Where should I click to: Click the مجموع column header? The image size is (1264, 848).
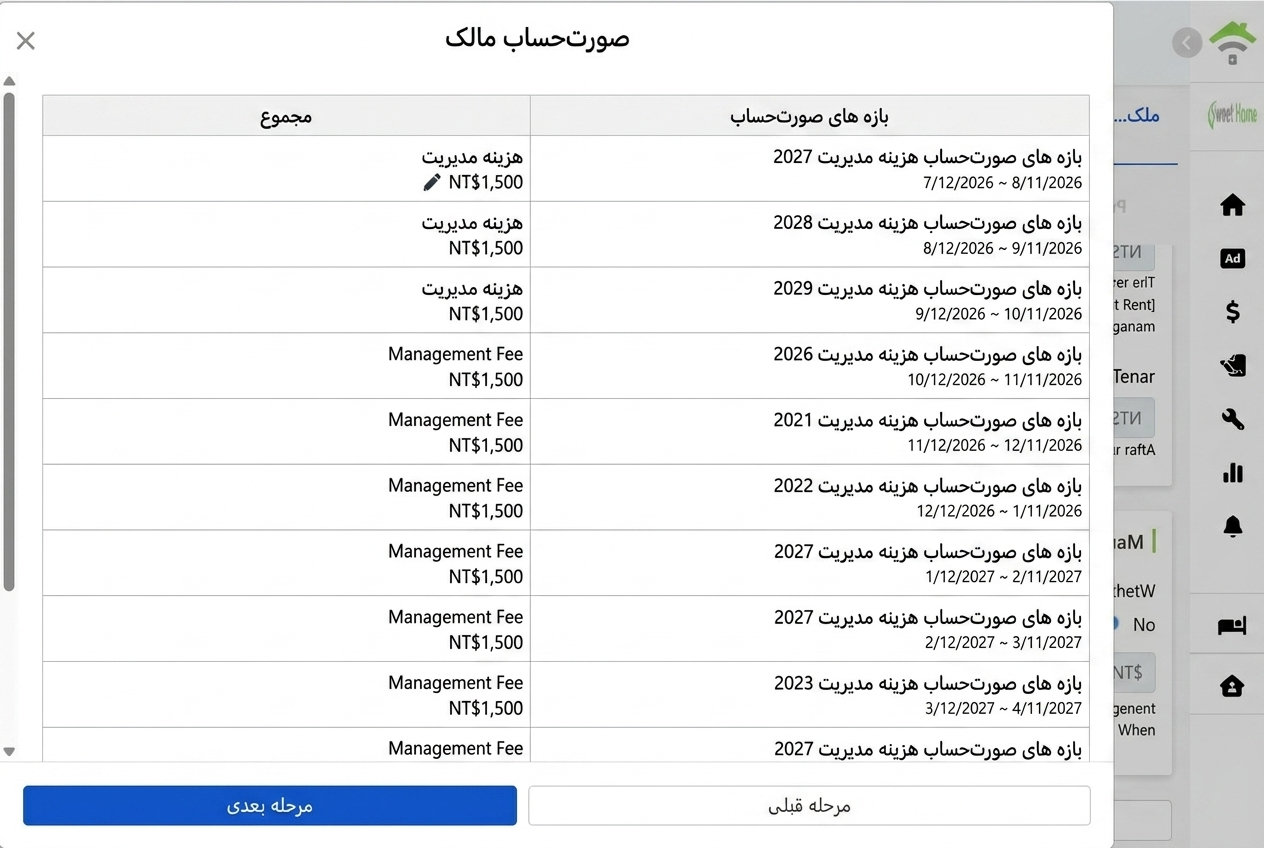(286, 116)
